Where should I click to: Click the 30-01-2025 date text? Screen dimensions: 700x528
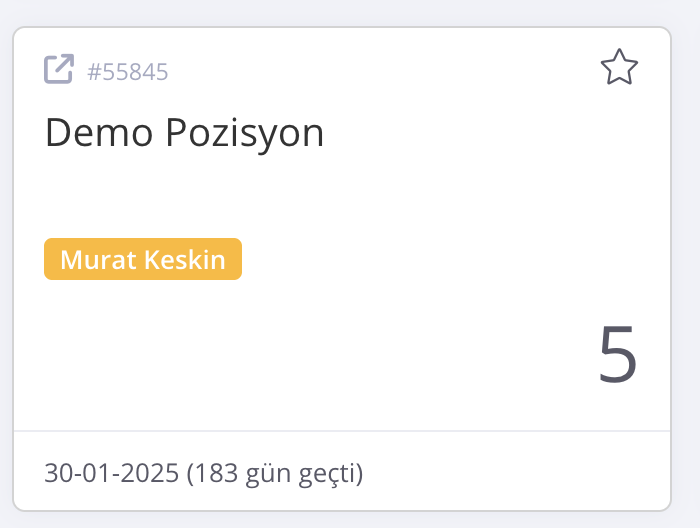[x=111, y=473]
